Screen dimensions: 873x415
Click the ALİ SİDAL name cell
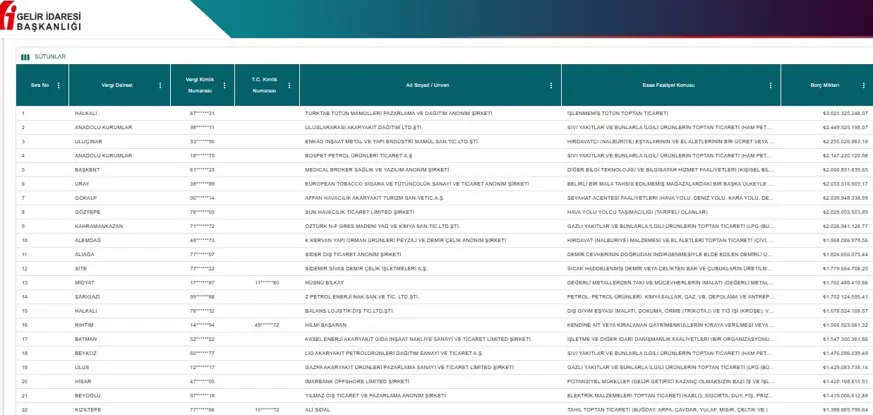[317, 410]
